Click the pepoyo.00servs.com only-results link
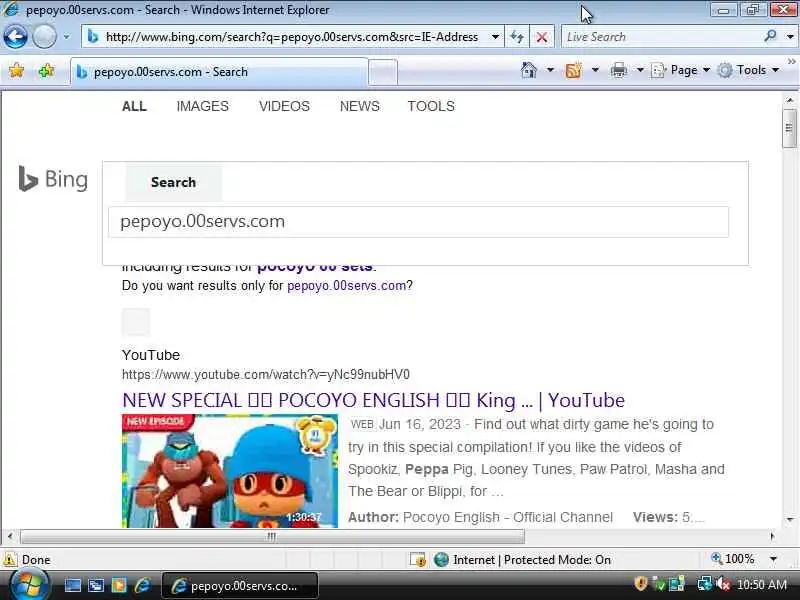This screenshot has width=800, height=600. pyautogui.click(x=346, y=286)
